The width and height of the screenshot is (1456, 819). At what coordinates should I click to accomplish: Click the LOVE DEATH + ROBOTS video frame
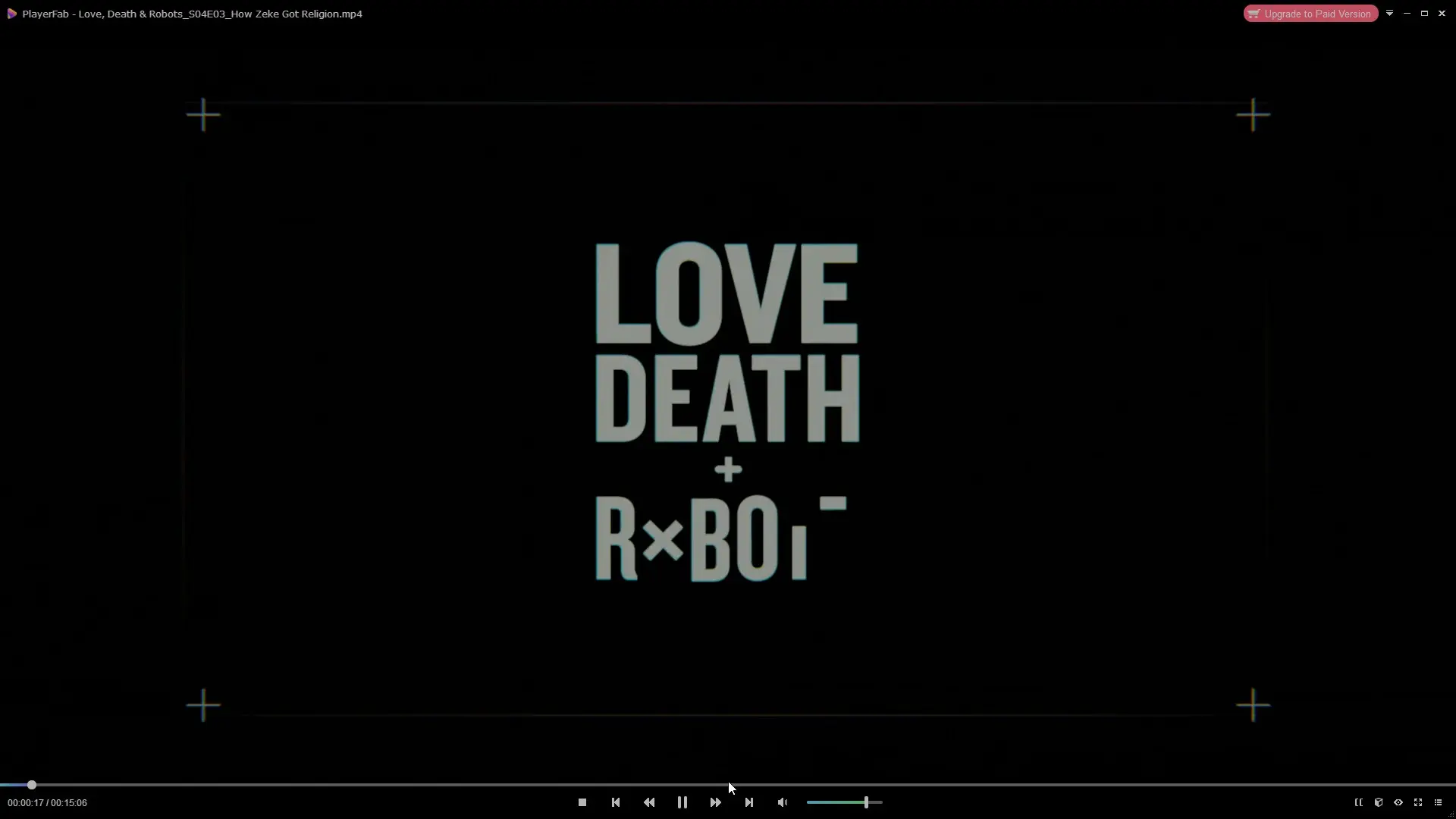coord(728,409)
